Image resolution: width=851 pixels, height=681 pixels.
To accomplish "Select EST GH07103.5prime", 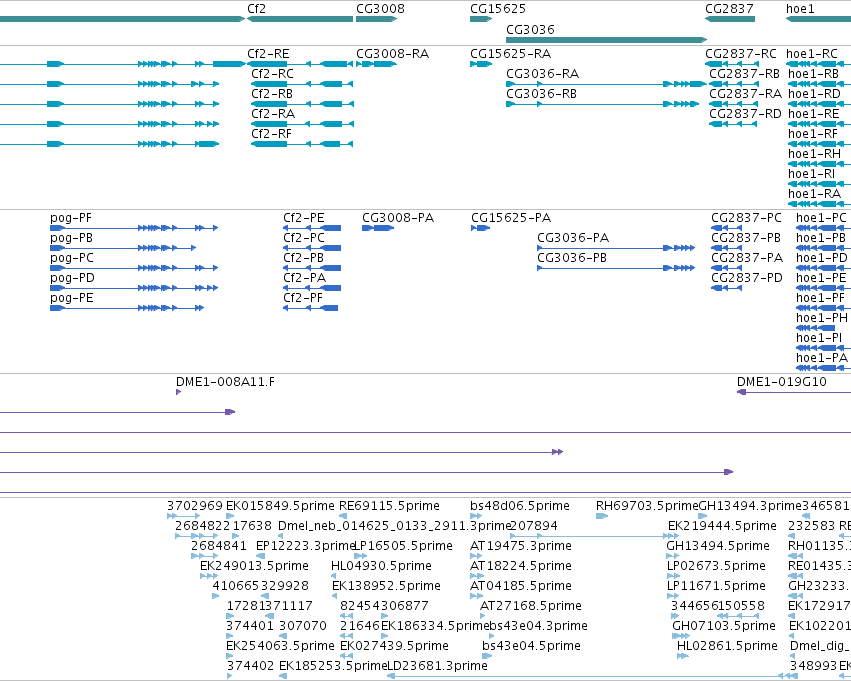I will coord(681,636).
